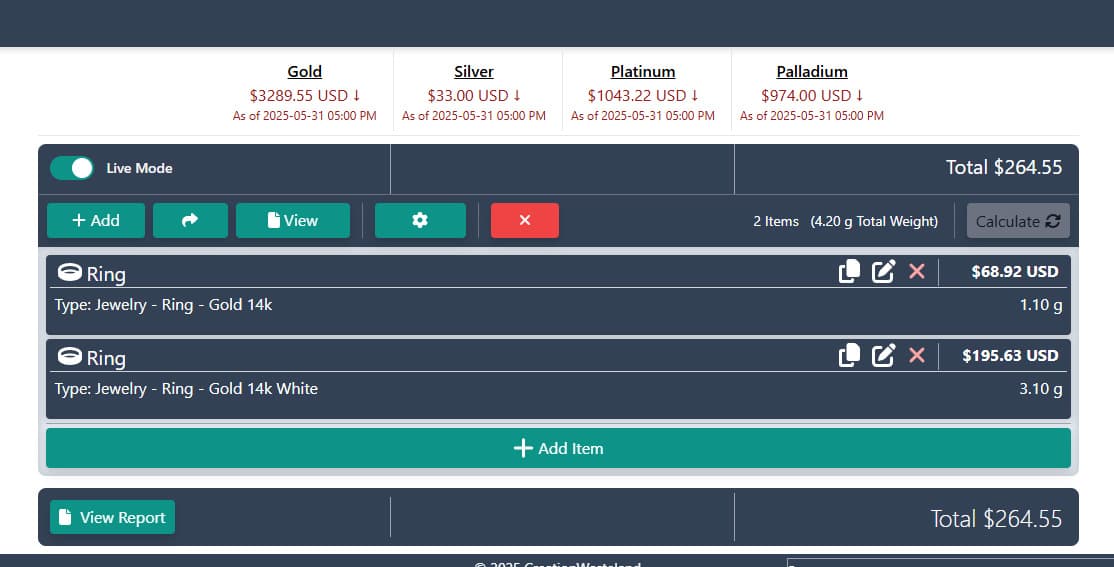Click the bottom Total $264.55 text

click(x=997, y=519)
